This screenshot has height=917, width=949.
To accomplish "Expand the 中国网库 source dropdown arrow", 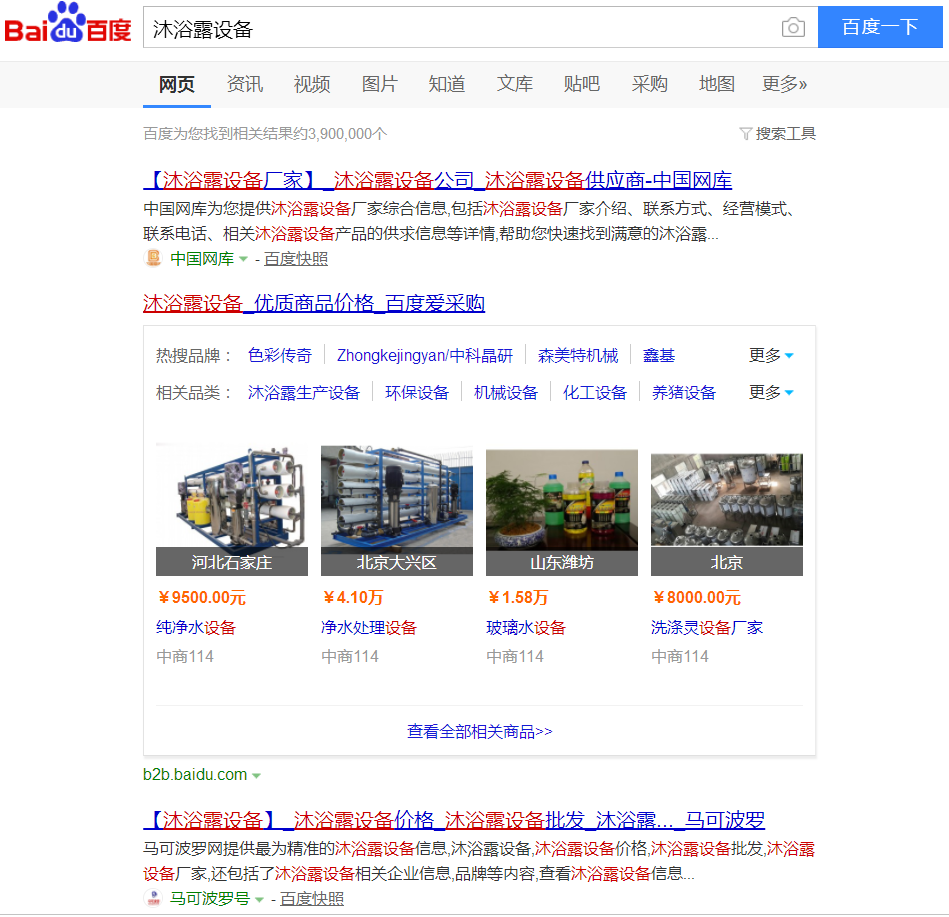I will [243, 259].
